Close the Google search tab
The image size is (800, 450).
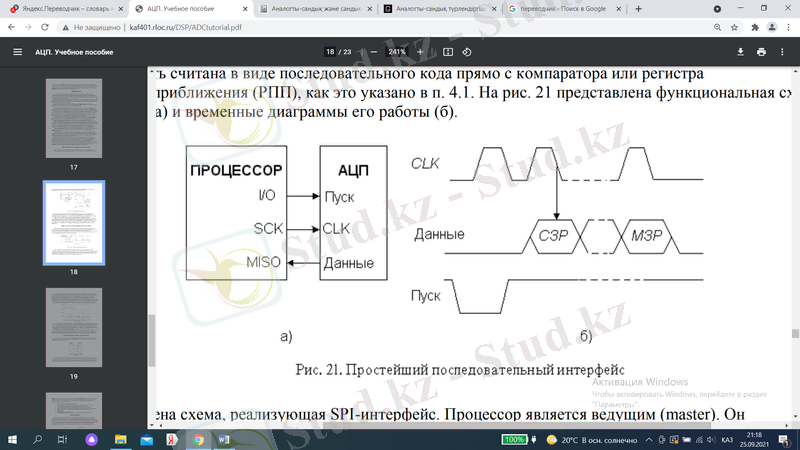[618, 9]
